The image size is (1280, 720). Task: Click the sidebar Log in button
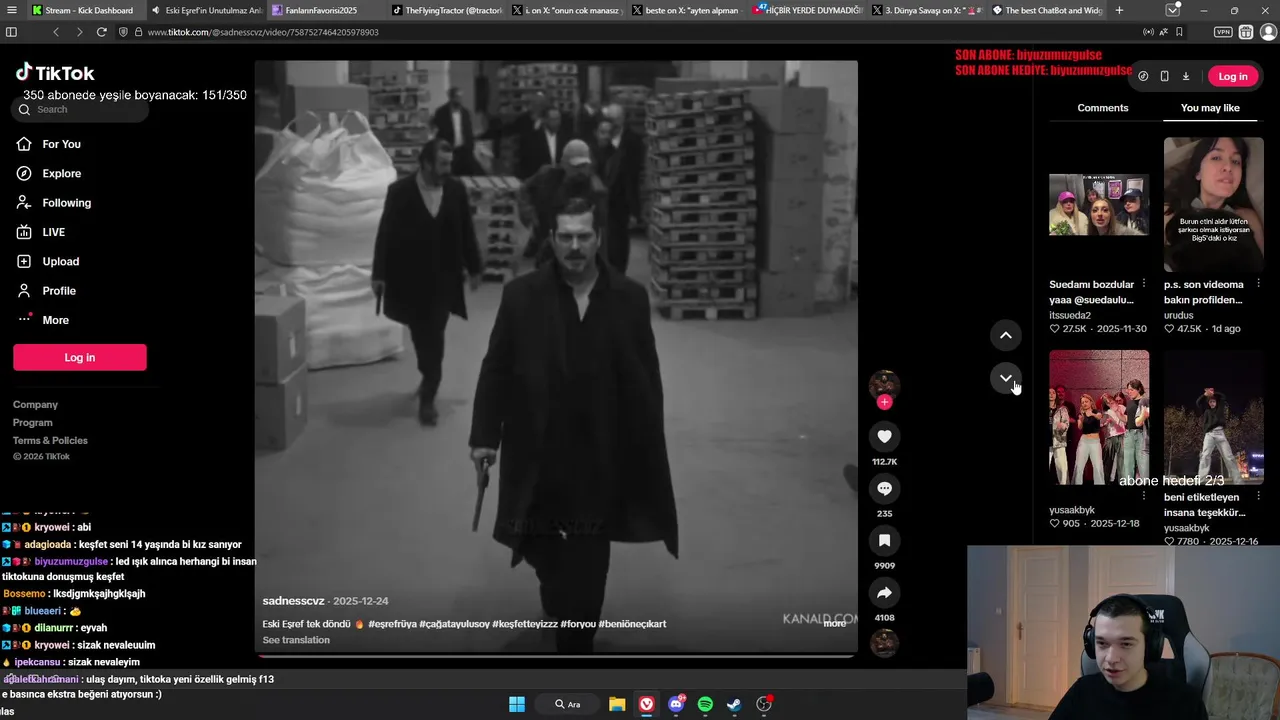pos(80,357)
